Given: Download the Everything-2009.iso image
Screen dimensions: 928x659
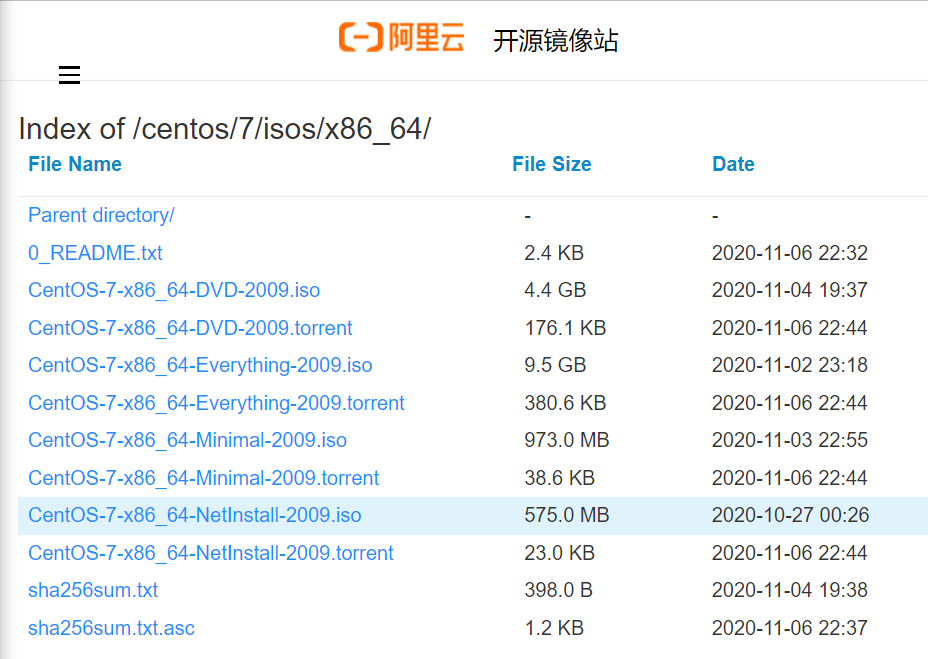Looking at the screenshot, I should (x=199, y=365).
